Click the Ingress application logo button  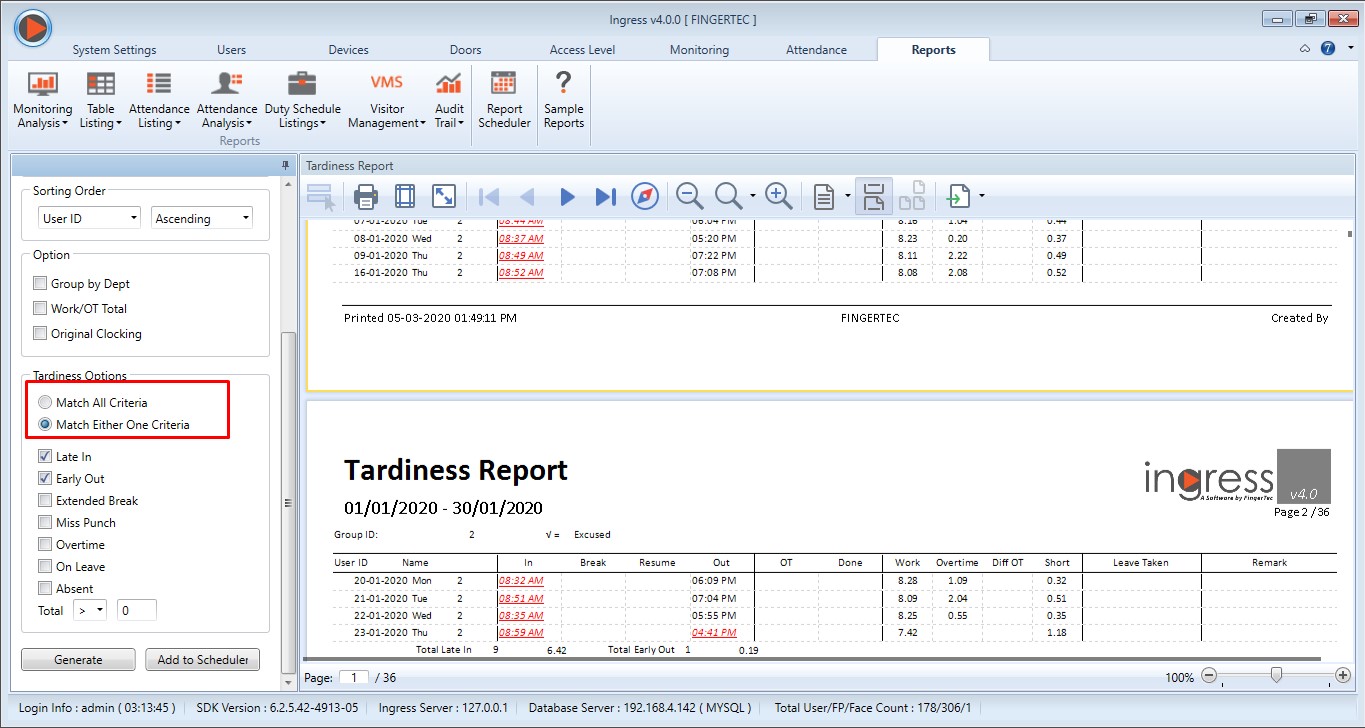pos(32,27)
